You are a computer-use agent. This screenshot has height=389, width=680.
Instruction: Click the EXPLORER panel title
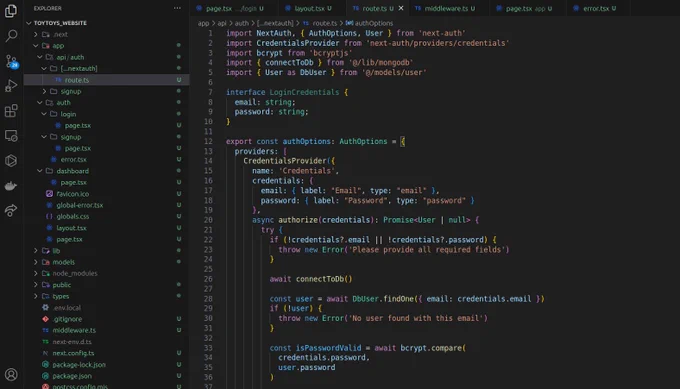47,8
